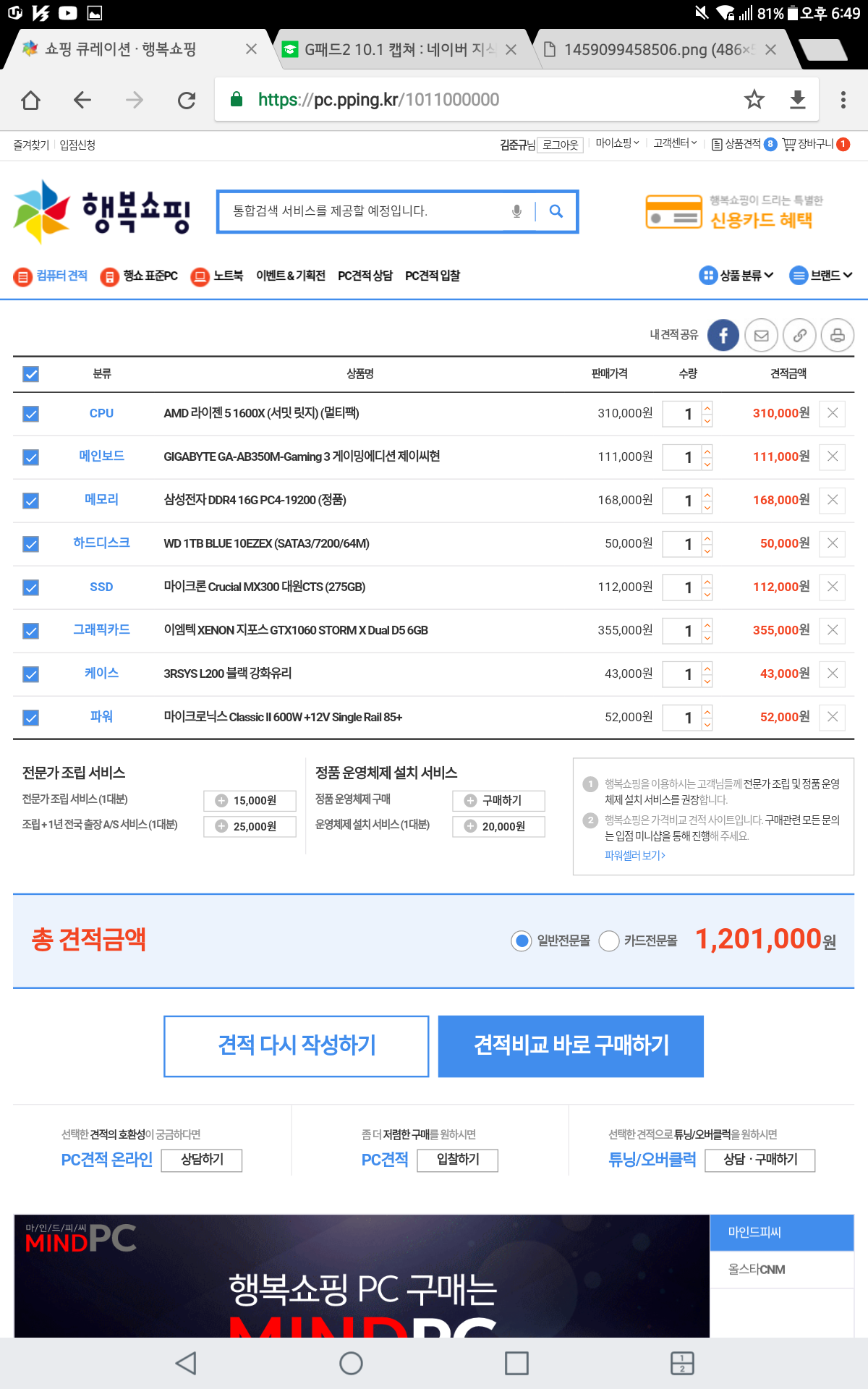This screenshot has height=1389, width=868.
Task: Click 견적 다시 작성하기 button
Action: [297, 1046]
